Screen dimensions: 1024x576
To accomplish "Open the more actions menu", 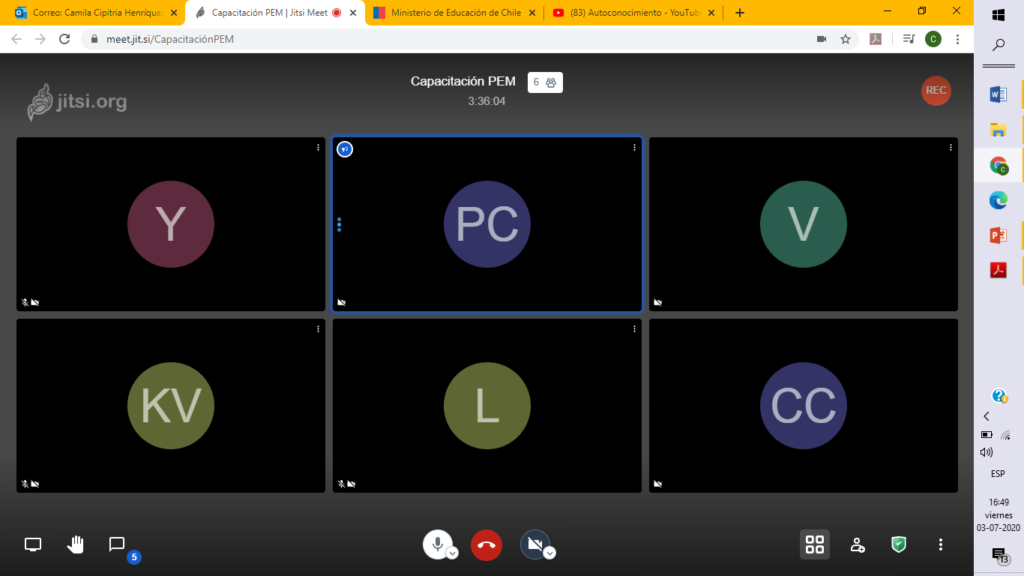I will coord(940,544).
